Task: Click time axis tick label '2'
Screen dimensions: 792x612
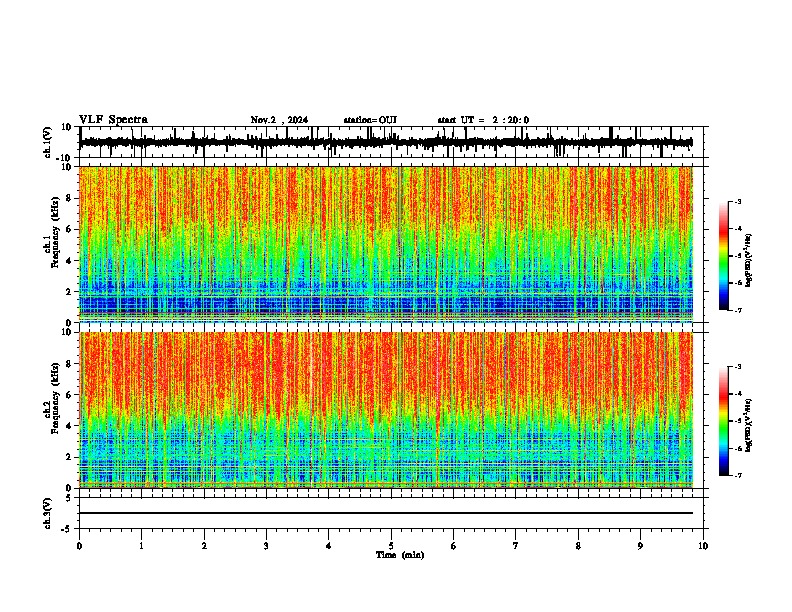Action: tap(204, 546)
